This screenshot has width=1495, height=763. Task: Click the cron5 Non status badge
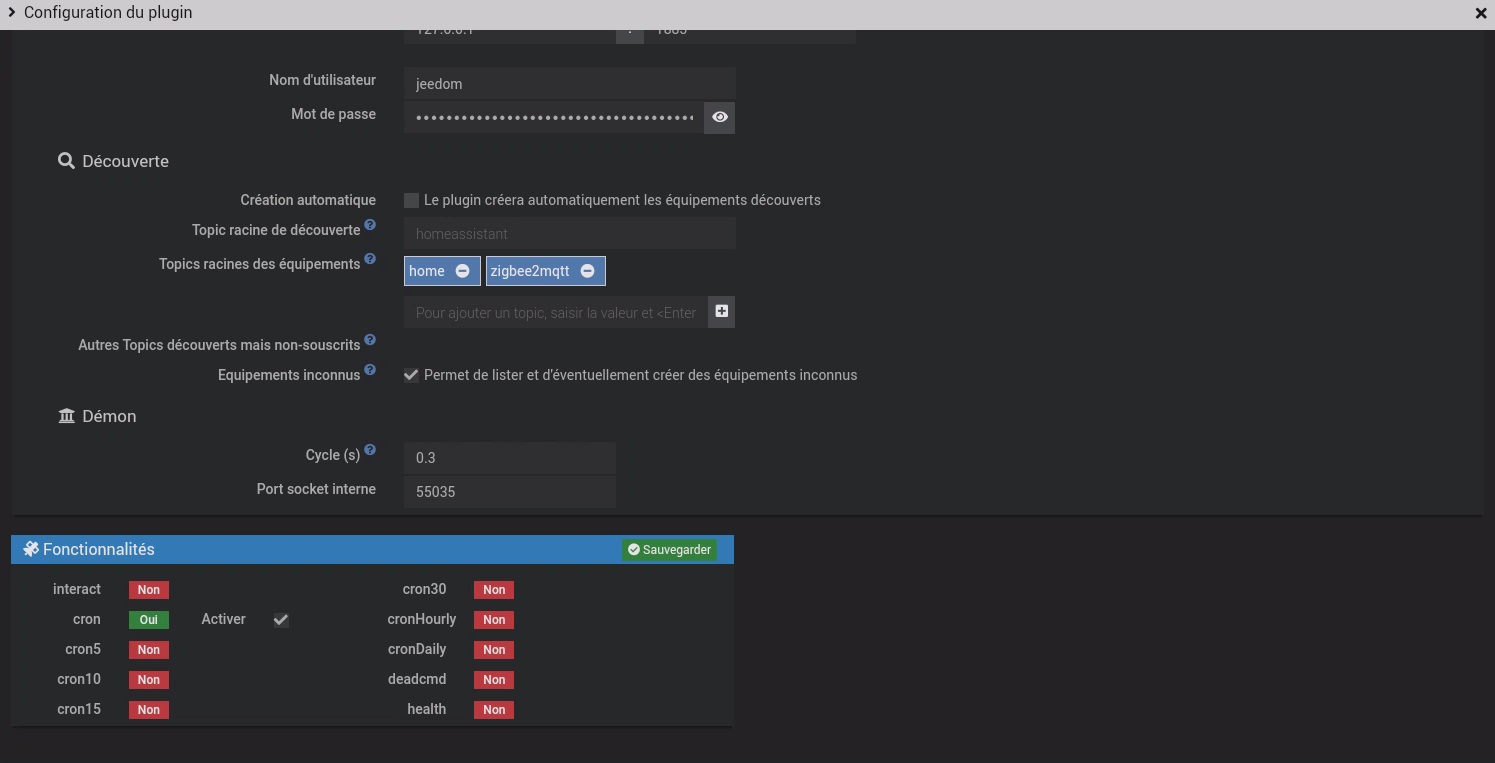pos(149,650)
